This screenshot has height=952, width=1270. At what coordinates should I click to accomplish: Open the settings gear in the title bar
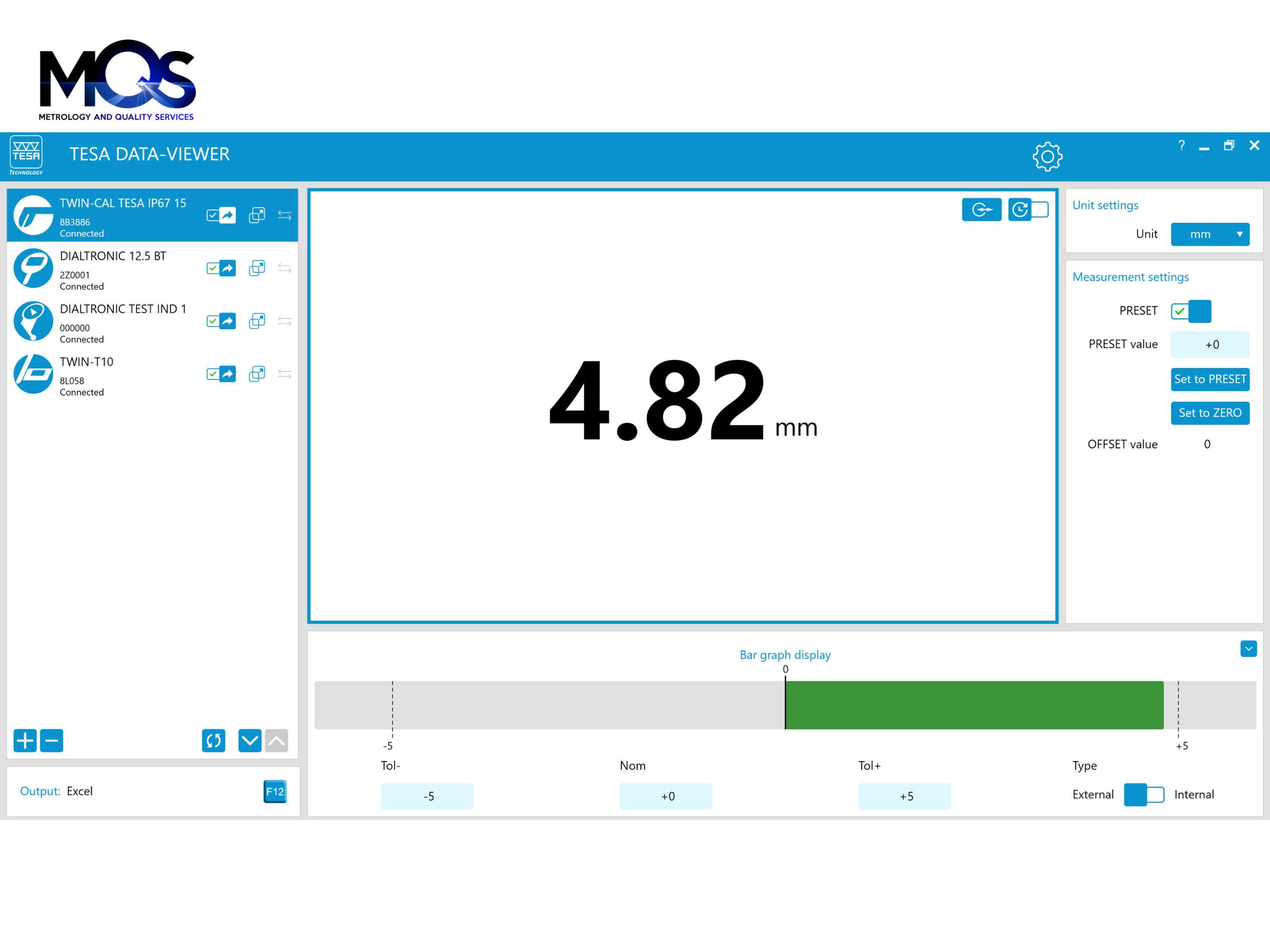tap(1047, 156)
